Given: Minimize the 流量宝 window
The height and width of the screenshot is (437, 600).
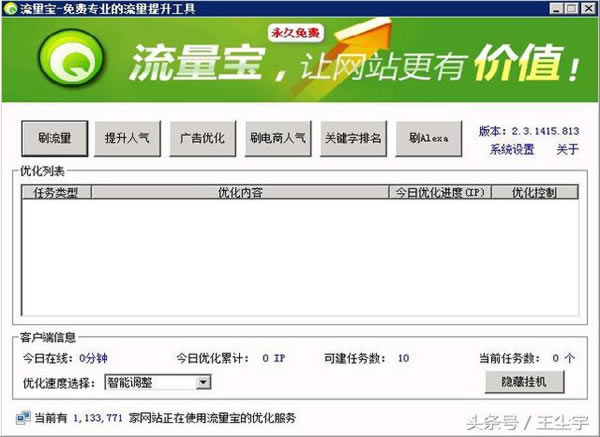Looking at the screenshot, I should 557,8.
